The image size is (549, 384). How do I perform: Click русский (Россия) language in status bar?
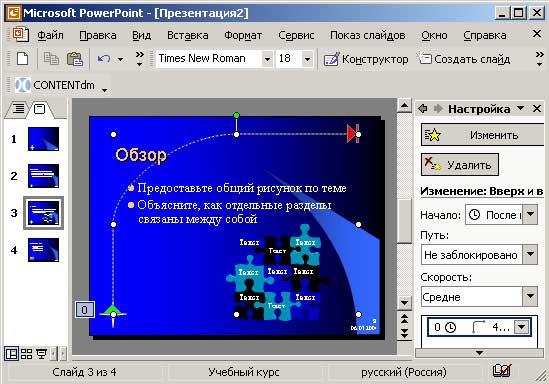pyautogui.click(x=404, y=372)
